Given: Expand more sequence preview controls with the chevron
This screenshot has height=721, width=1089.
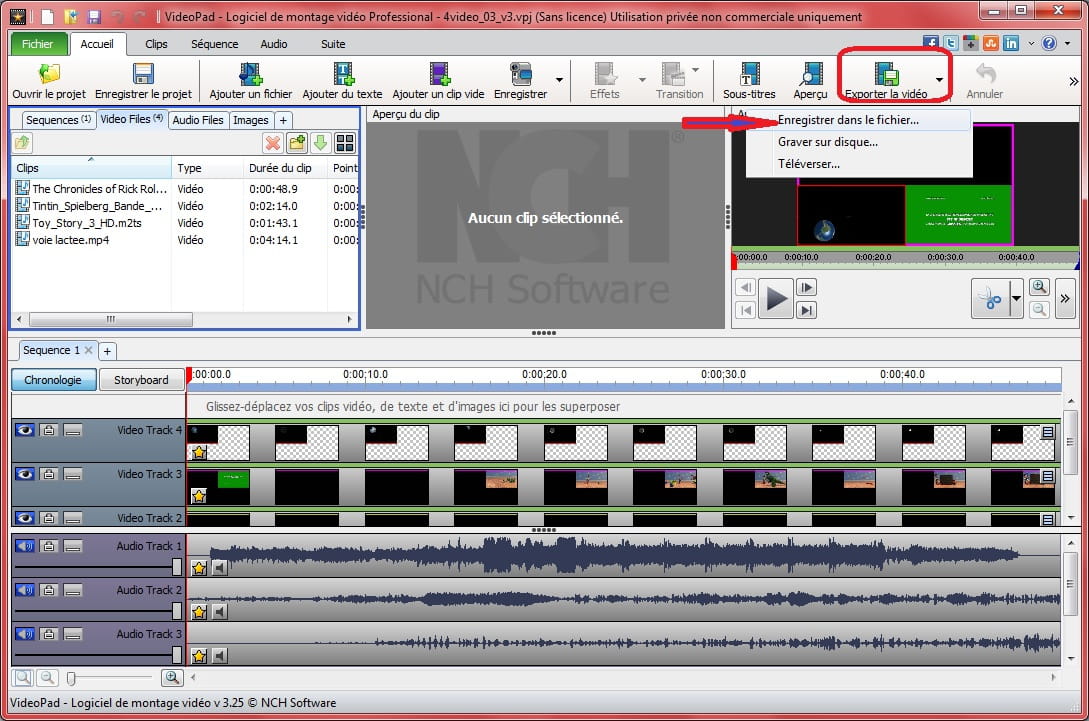Looking at the screenshot, I should point(1065,299).
